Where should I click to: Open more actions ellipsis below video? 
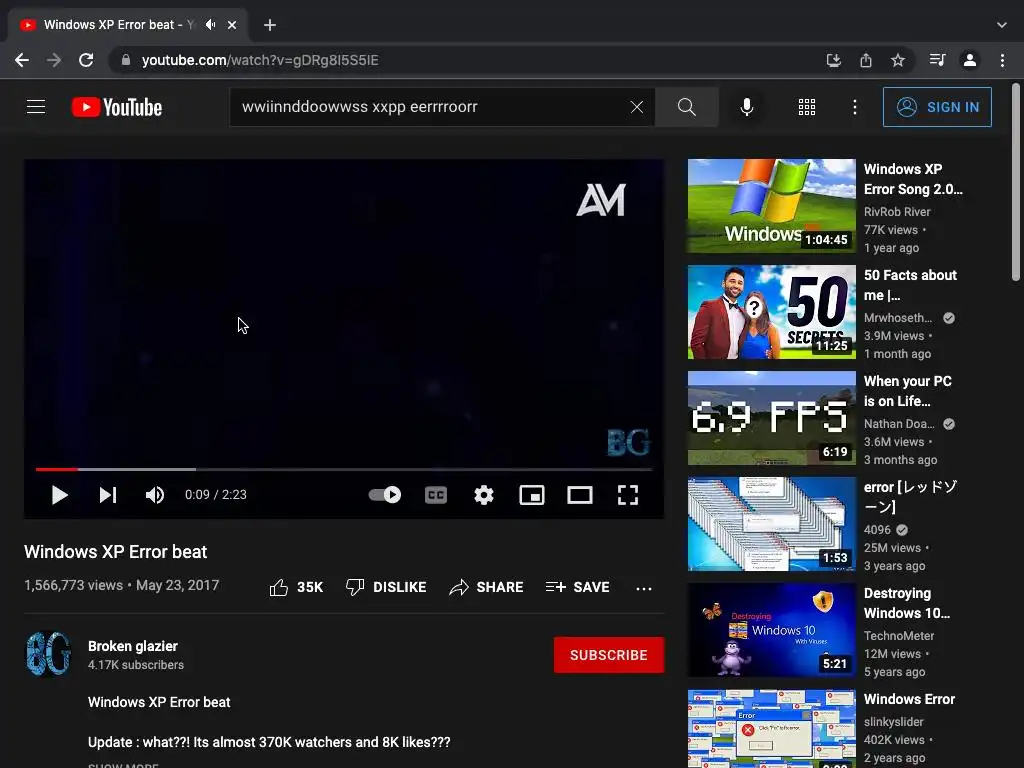point(644,588)
